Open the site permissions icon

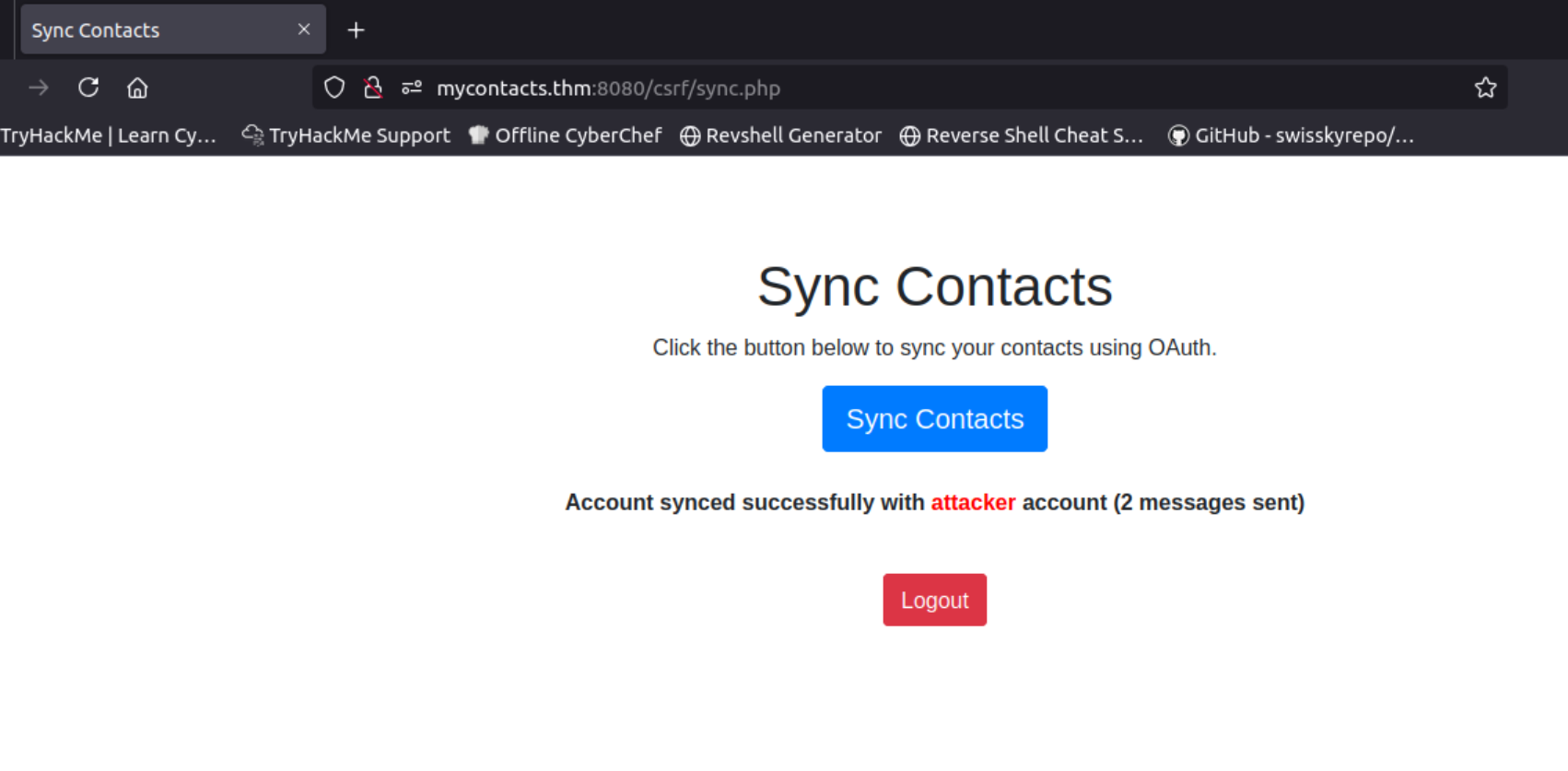click(x=412, y=88)
